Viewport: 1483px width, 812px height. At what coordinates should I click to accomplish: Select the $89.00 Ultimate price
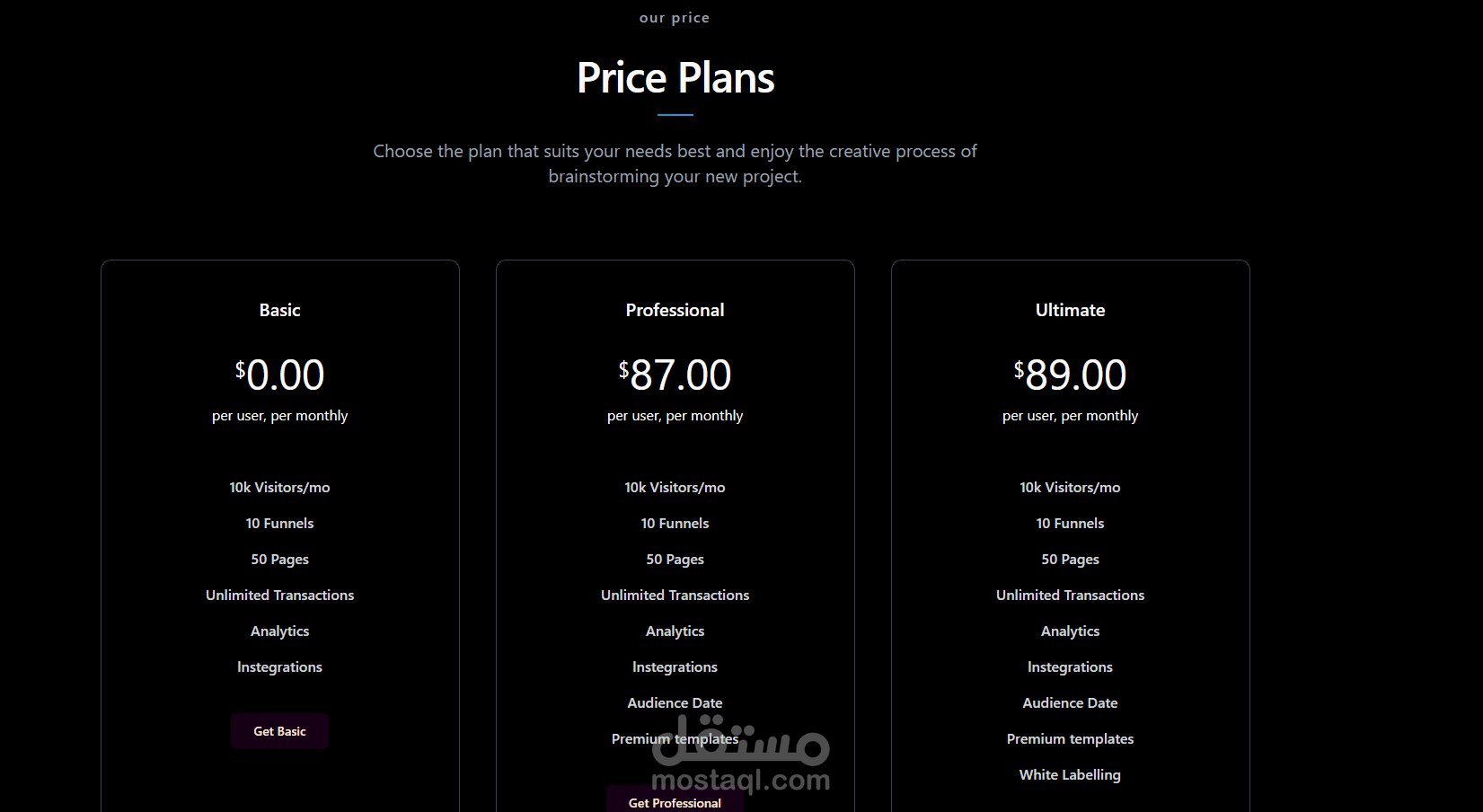click(x=1070, y=375)
